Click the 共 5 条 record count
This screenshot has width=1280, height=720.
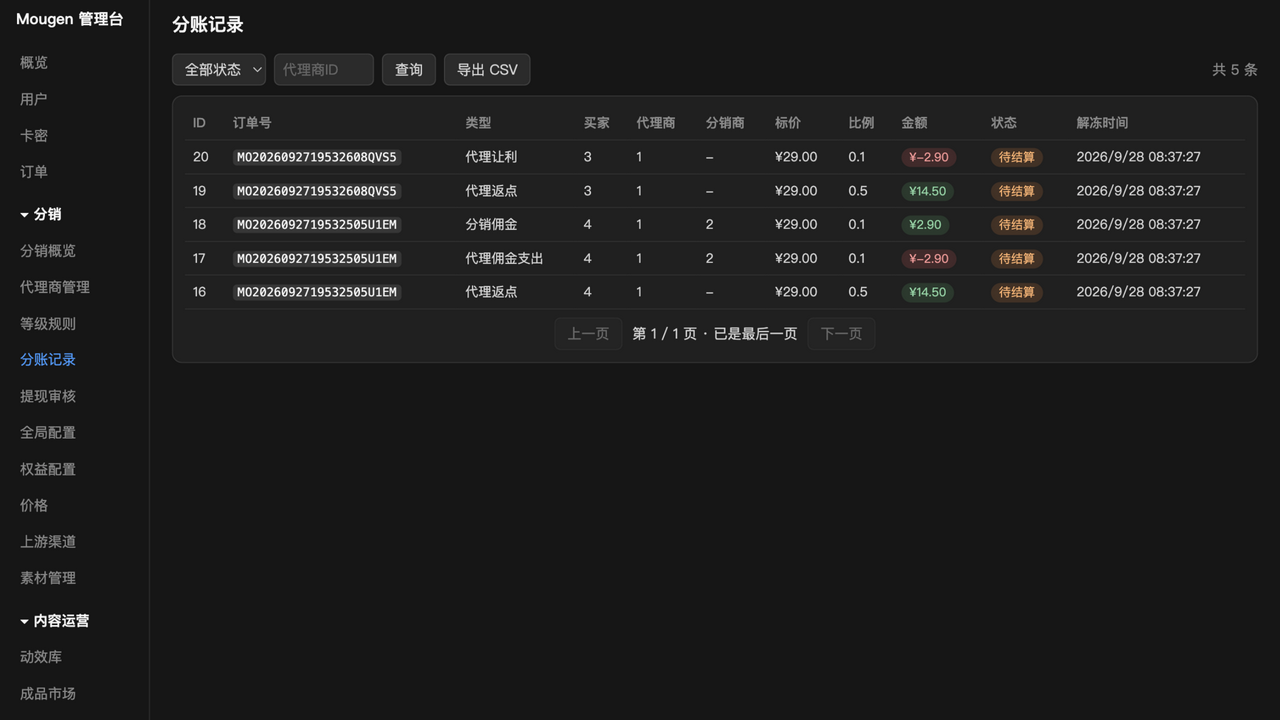click(x=1235, y=70)
